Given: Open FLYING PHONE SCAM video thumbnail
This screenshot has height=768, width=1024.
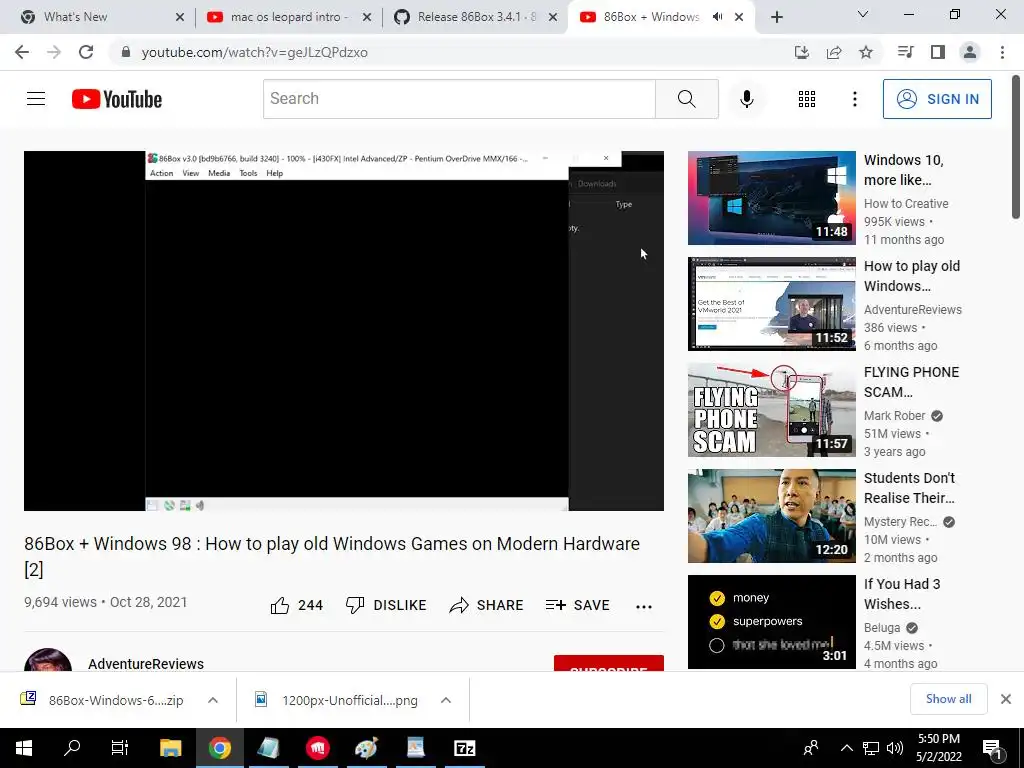Looking at the screenshot, I should pyautogui.click(x=771, y=409).
